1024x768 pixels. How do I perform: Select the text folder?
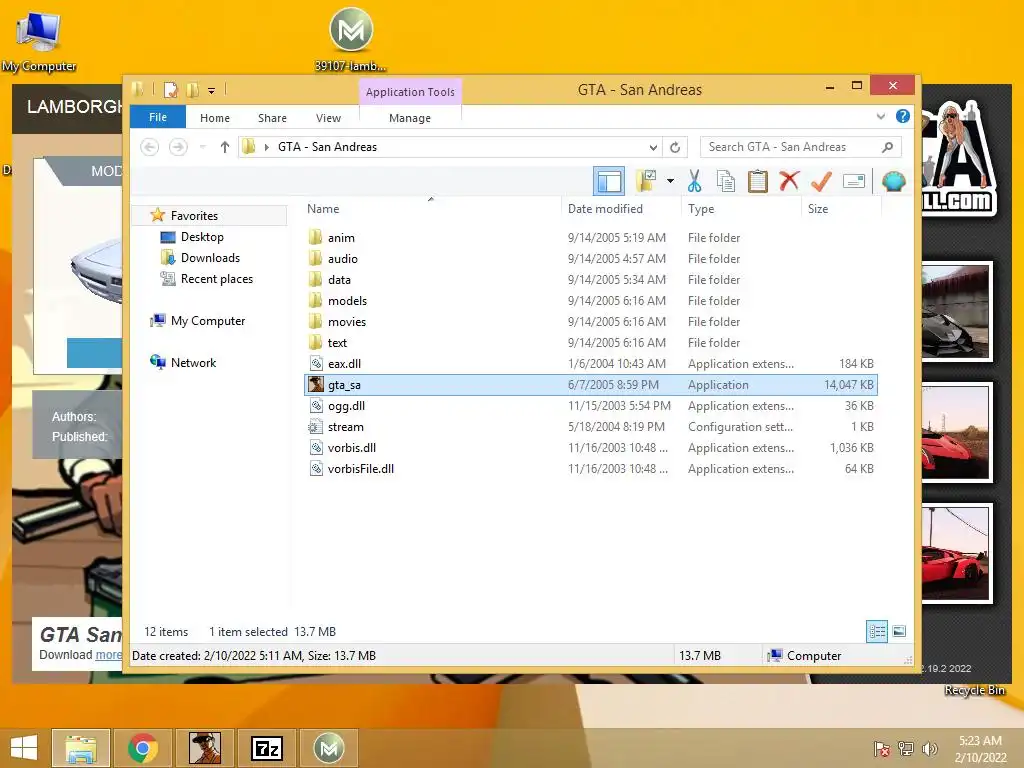click(591, 342)
